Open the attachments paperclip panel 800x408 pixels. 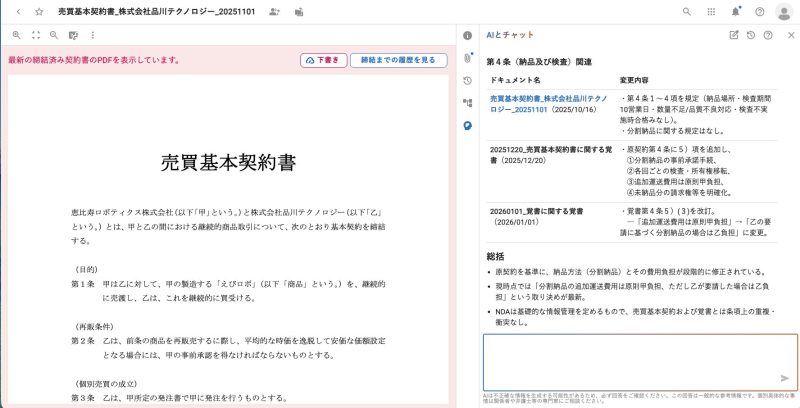467,58
